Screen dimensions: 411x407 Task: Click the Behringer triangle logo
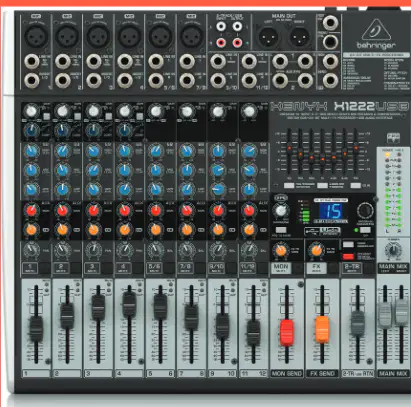(x=376, y=29)
